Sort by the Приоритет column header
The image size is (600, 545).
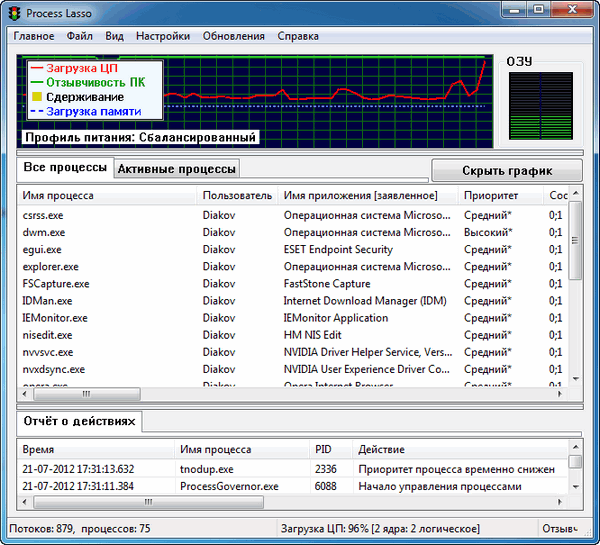click(x=491, y=196)
